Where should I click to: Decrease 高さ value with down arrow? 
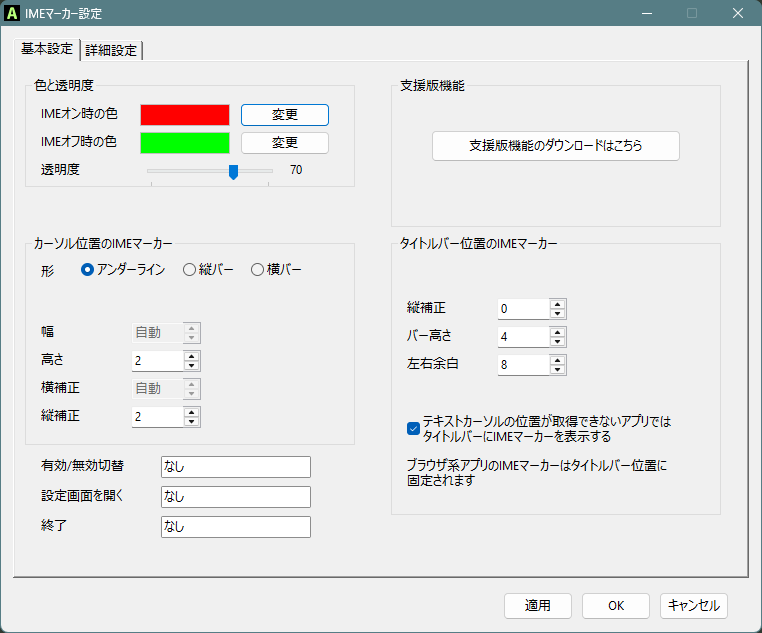pyautogui.click(x=191, y=366)
